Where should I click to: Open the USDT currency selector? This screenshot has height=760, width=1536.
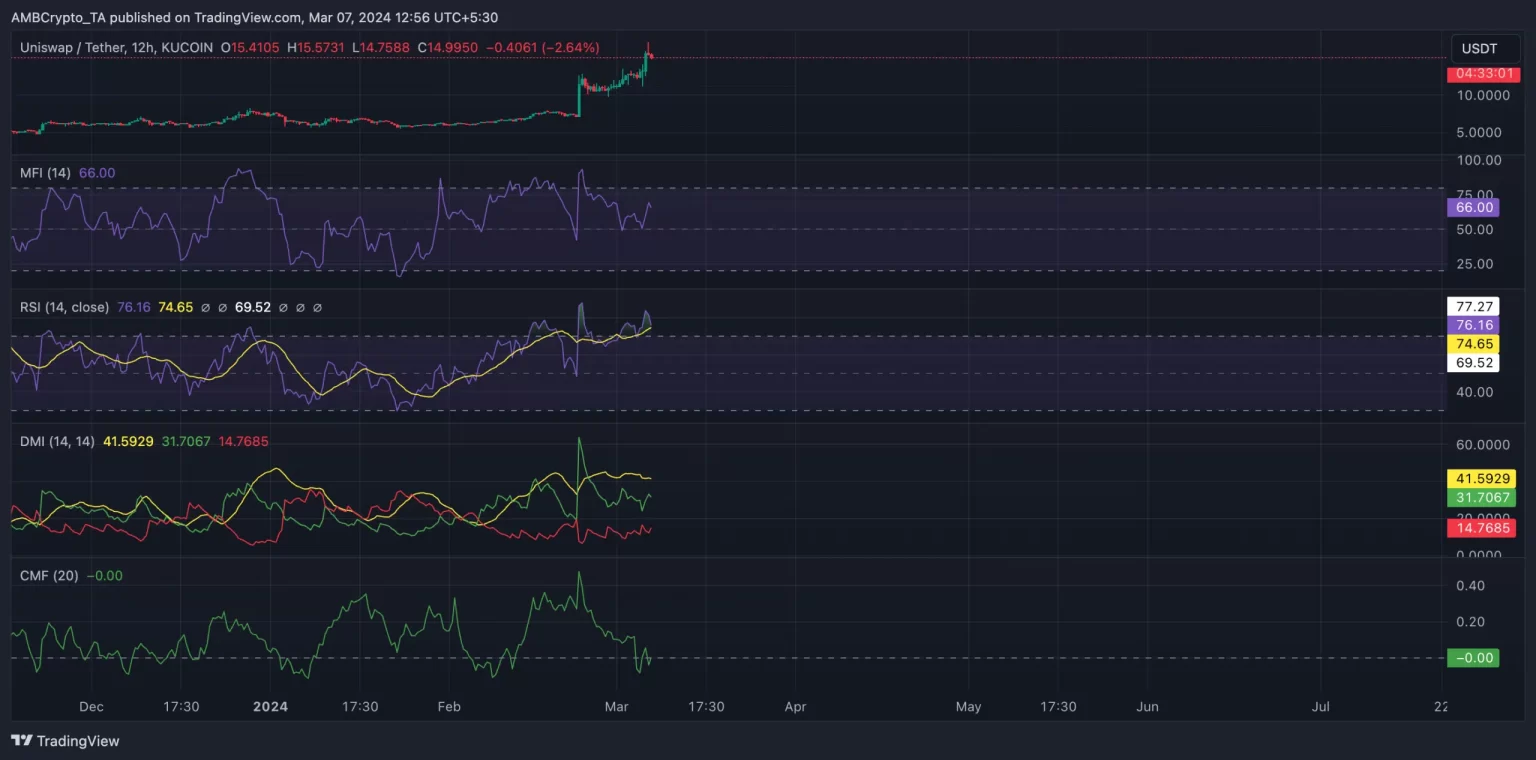click(x=1479, y=48)
